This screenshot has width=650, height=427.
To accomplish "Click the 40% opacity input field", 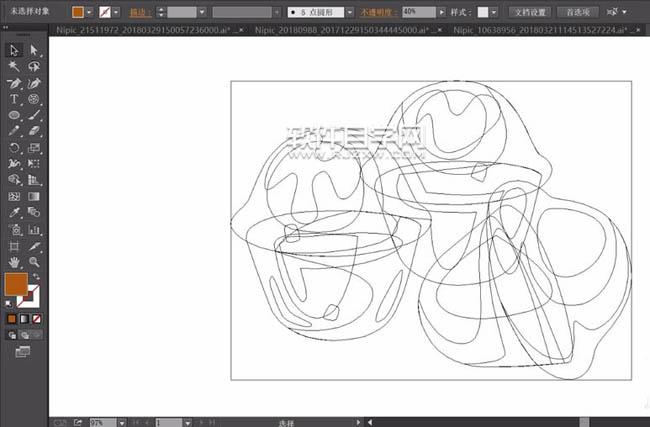I will click(411, 12).
